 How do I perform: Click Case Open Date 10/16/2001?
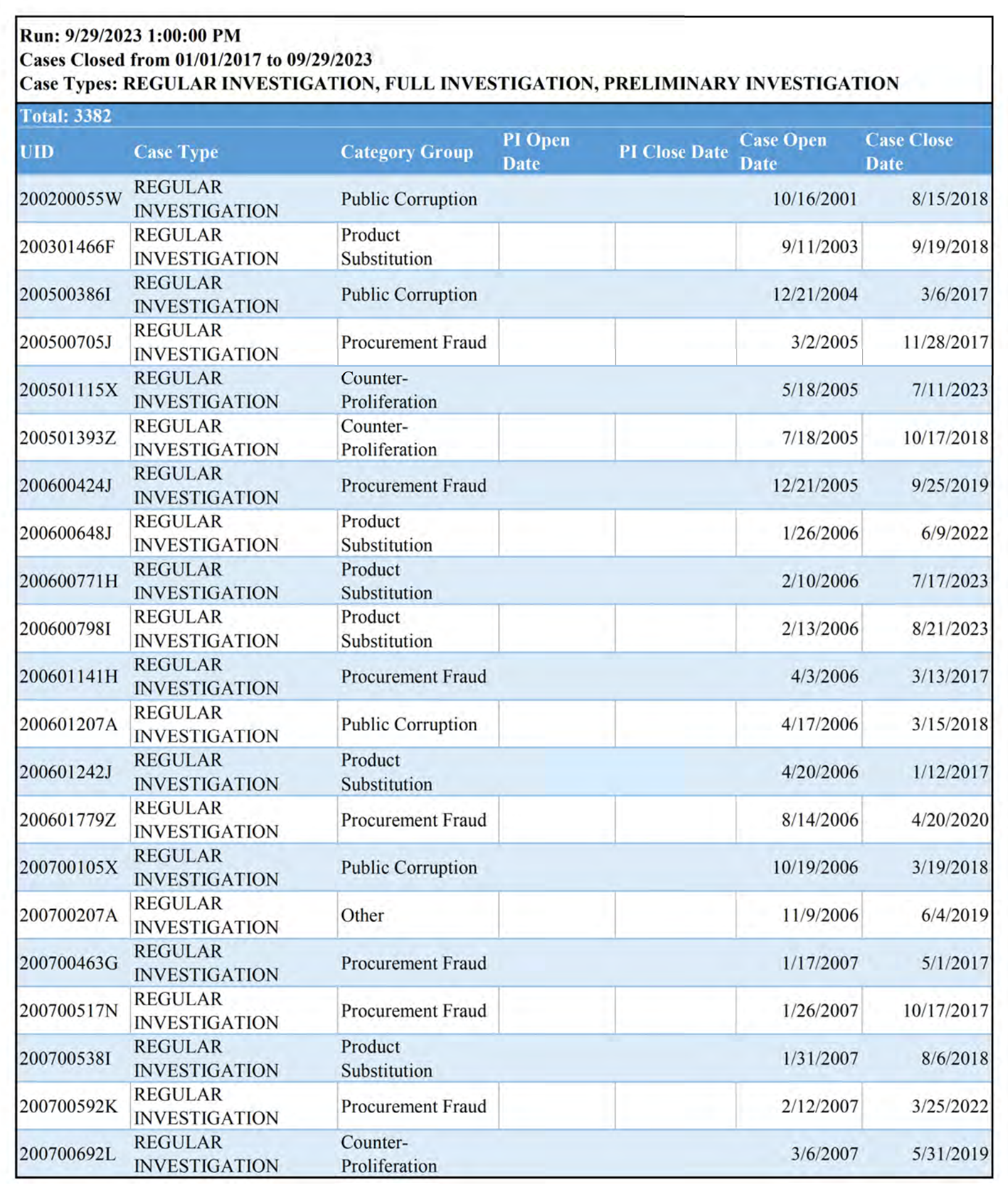coord(815,199)
